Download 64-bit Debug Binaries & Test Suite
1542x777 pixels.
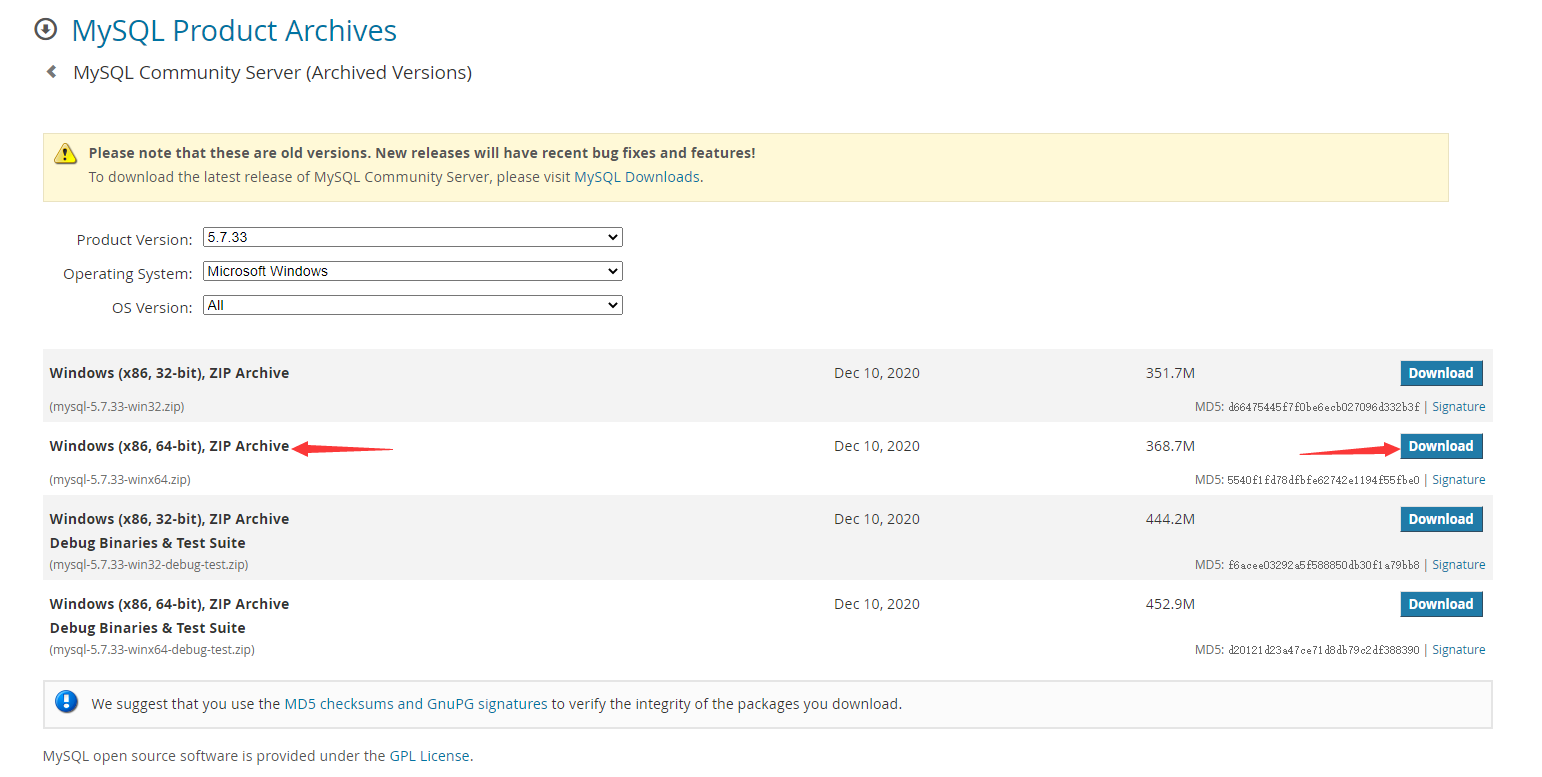click(1441, 604)
